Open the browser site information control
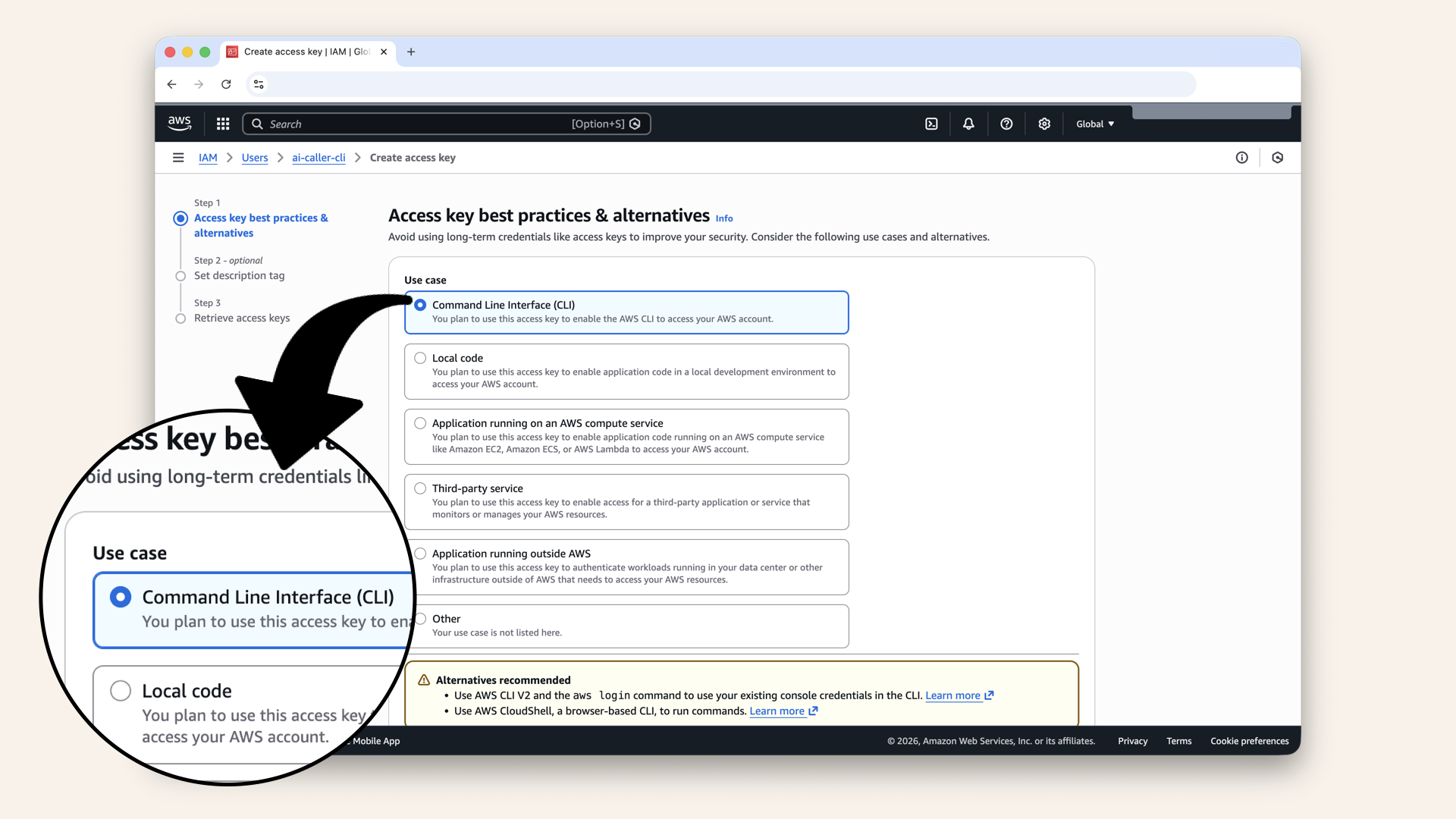Image resolution: width=1456 pixels, height=819 pixels. pos(259,84)
